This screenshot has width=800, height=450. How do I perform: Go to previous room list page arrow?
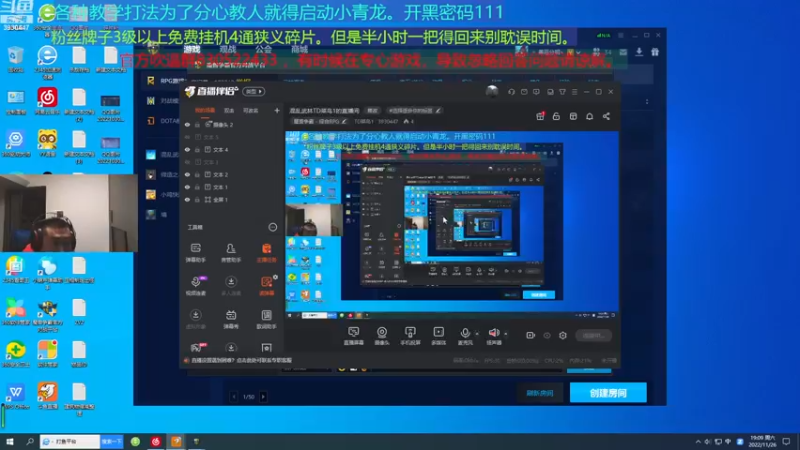[234, 396]
